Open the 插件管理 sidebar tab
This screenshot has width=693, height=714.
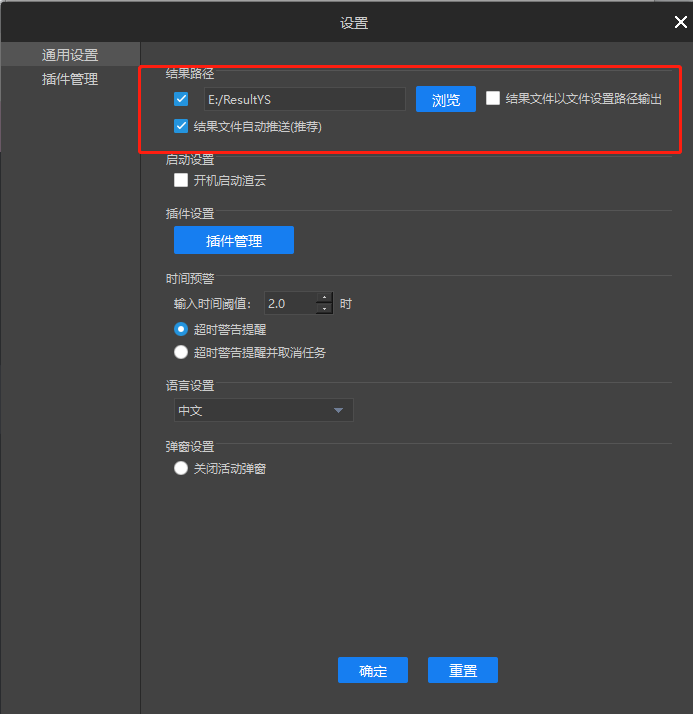click(70, 79)
